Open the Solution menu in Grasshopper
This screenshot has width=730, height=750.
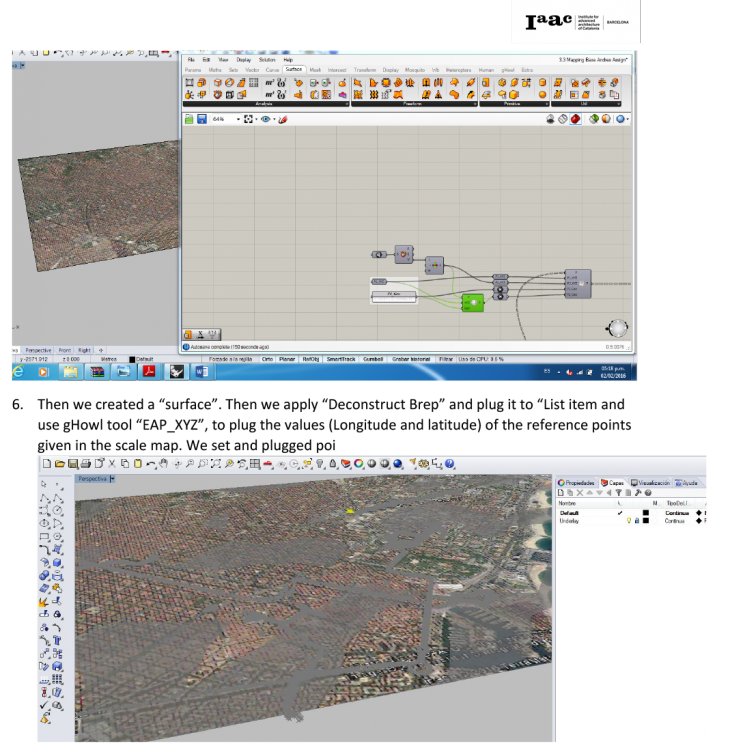point(266,60)
